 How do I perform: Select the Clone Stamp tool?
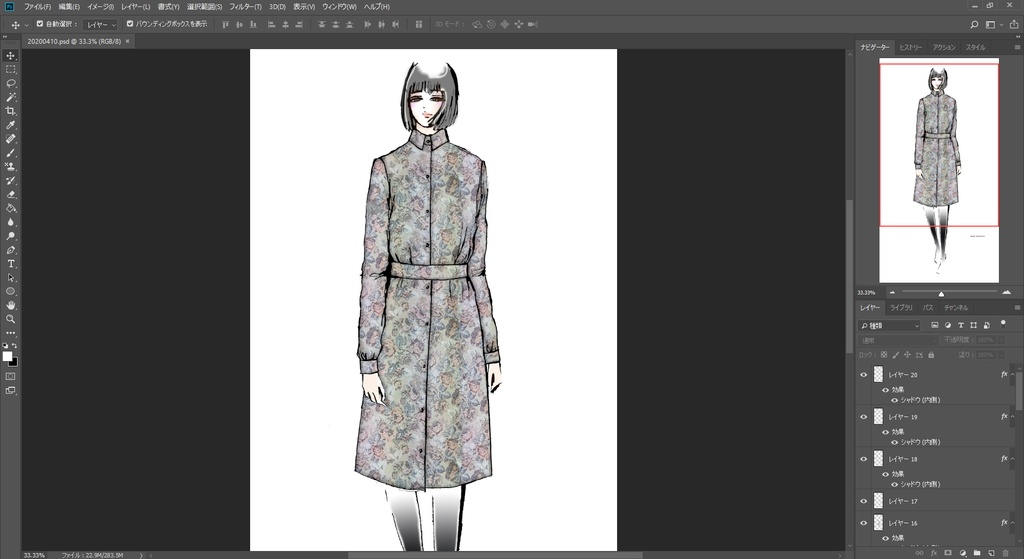coord(10,167)
